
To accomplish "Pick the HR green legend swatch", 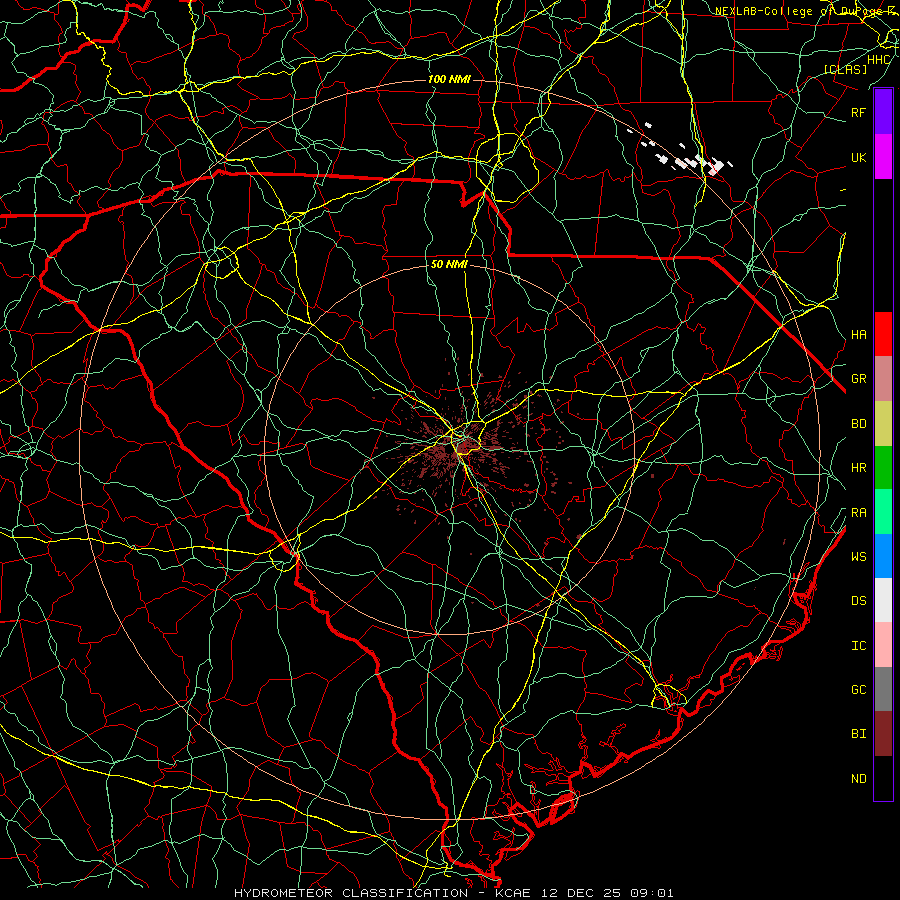I will pos(883,467).
